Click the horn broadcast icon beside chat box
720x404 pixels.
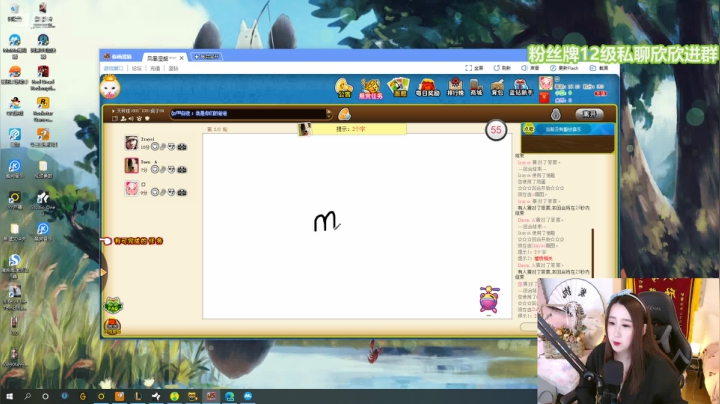pos(344,114)
